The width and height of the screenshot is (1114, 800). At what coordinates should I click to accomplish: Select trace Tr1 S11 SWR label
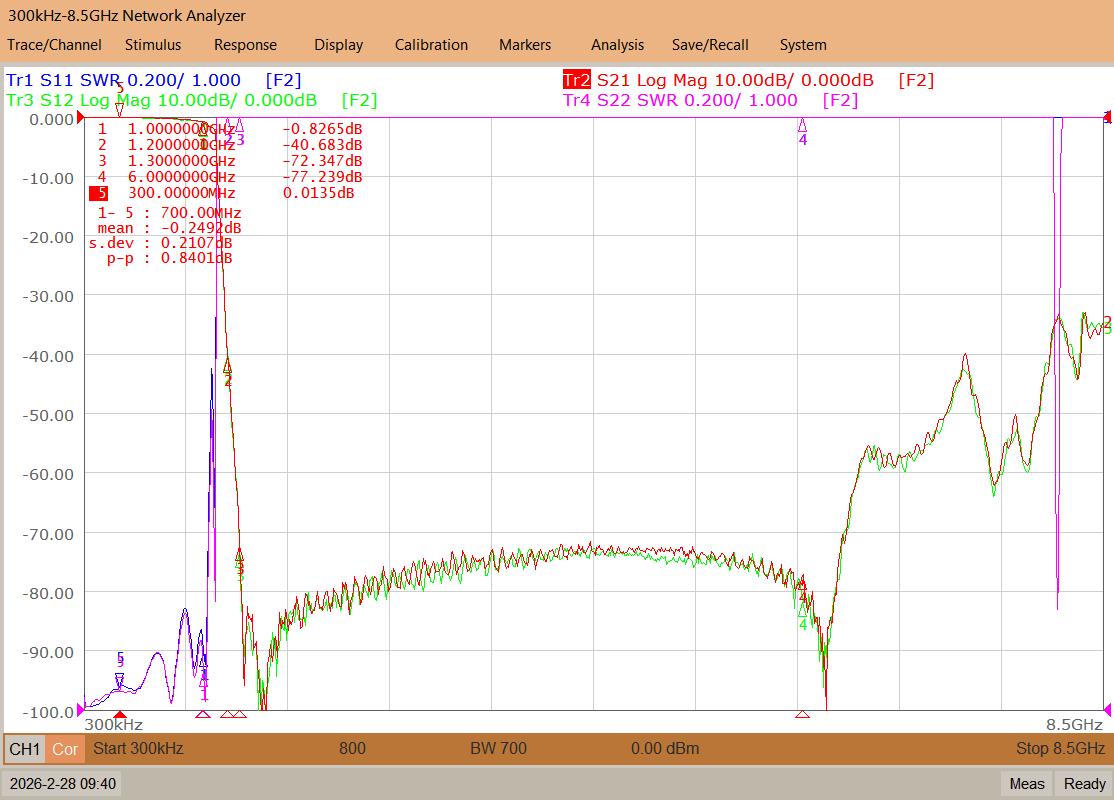[x=153, y=80]
